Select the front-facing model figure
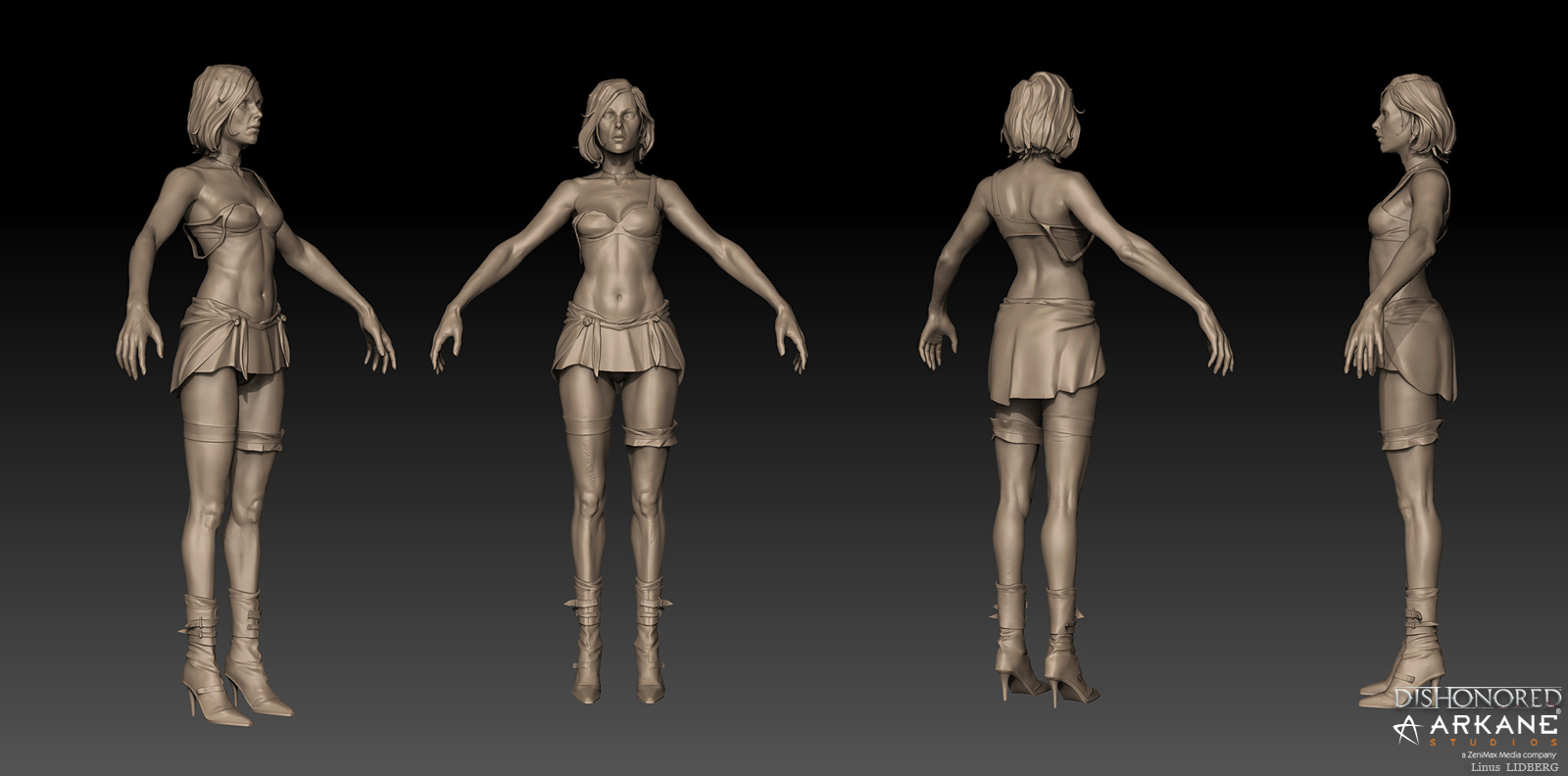This screenshot has width=1568, height=776. tap(619, 390)
